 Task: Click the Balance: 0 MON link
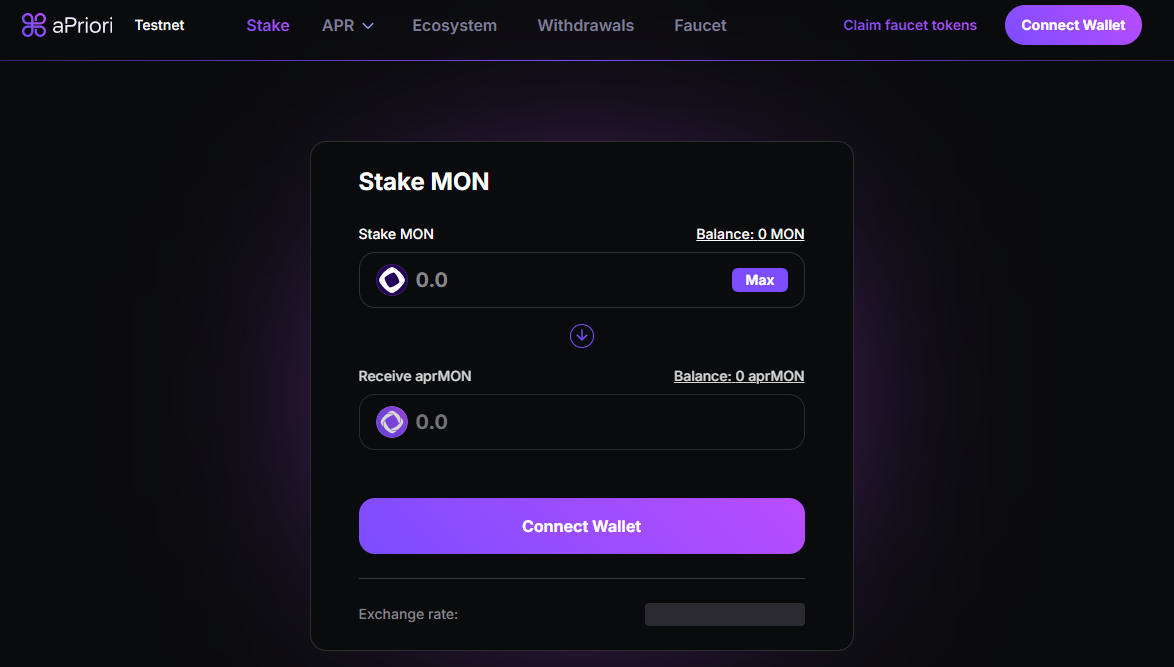coord(750,233)
